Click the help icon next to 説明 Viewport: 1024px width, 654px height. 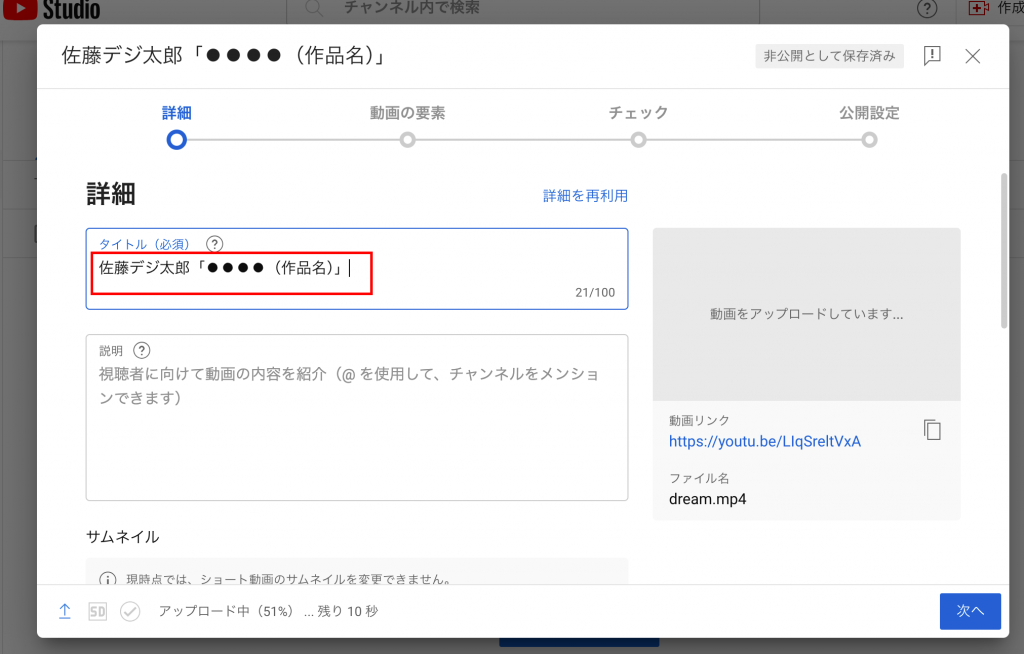142,350
